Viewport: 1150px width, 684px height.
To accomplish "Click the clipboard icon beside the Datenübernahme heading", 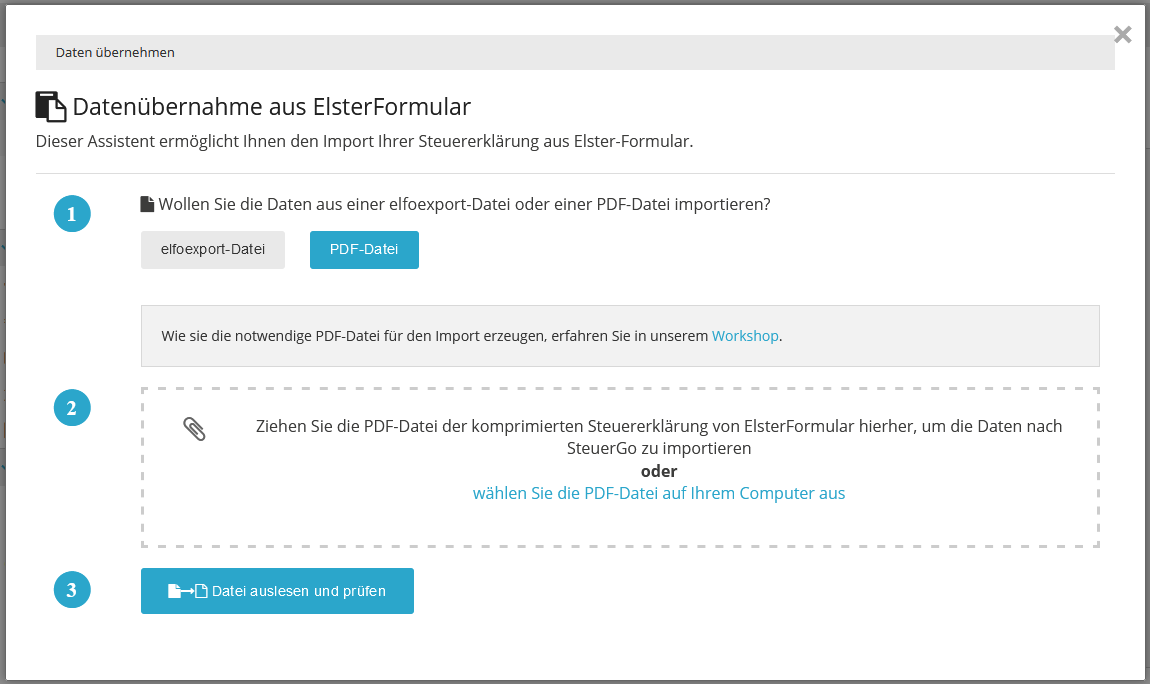I will 50,107.
